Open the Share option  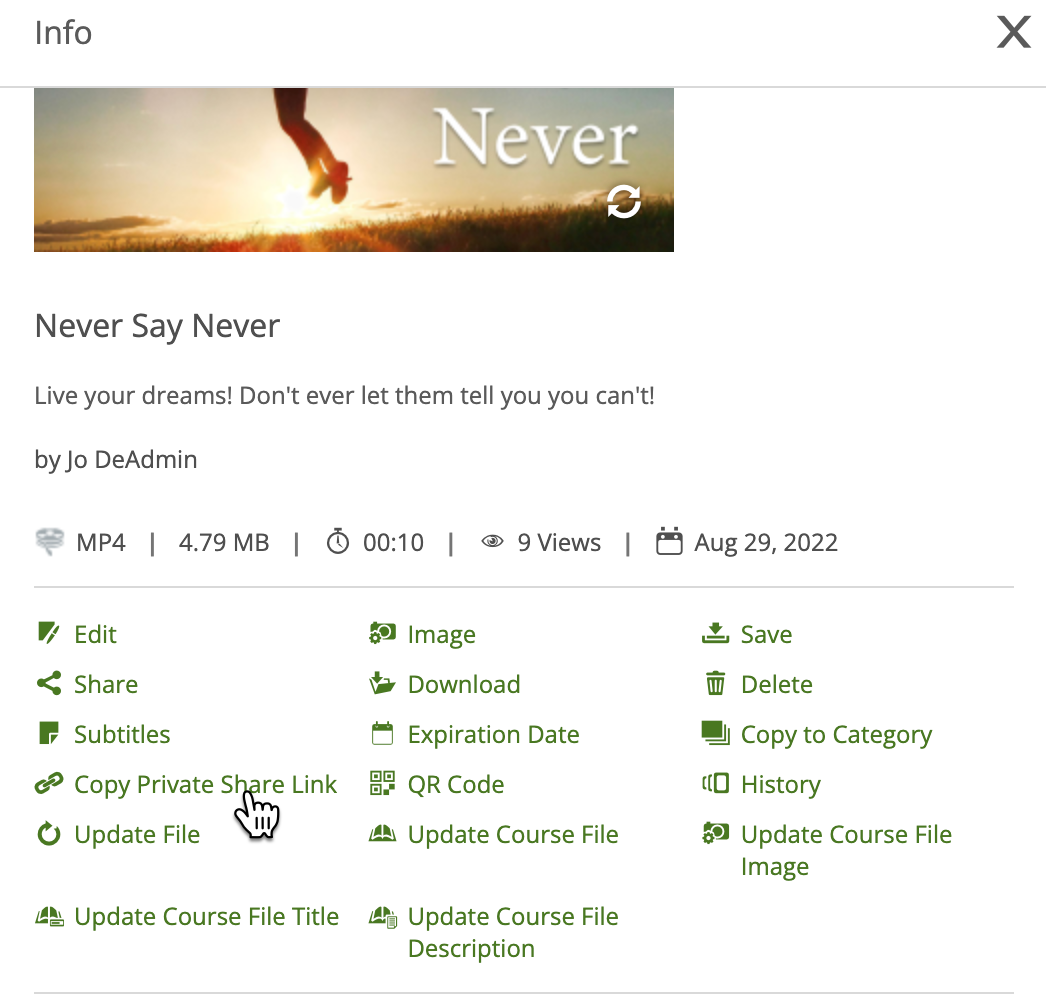(x=106, y=684)
